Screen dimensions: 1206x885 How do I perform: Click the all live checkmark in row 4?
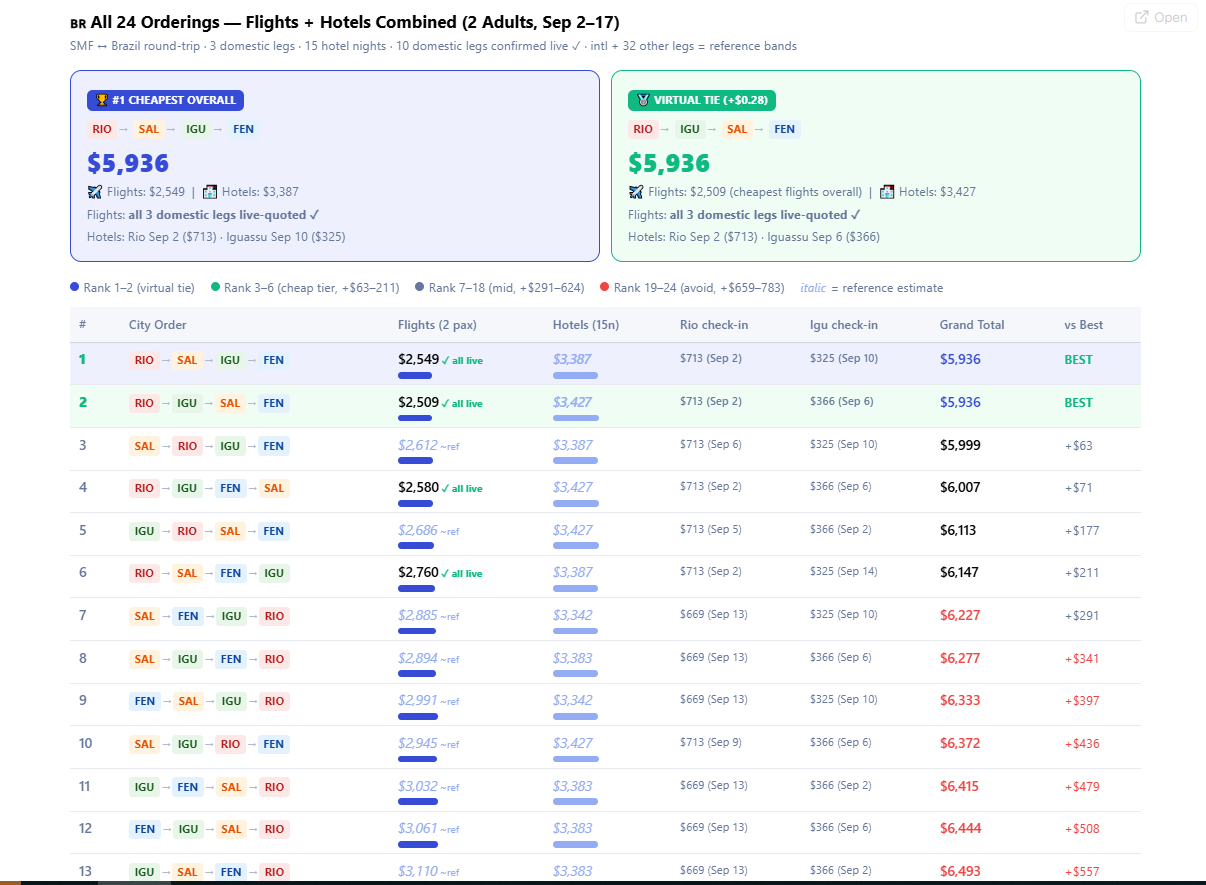point(462,489)
